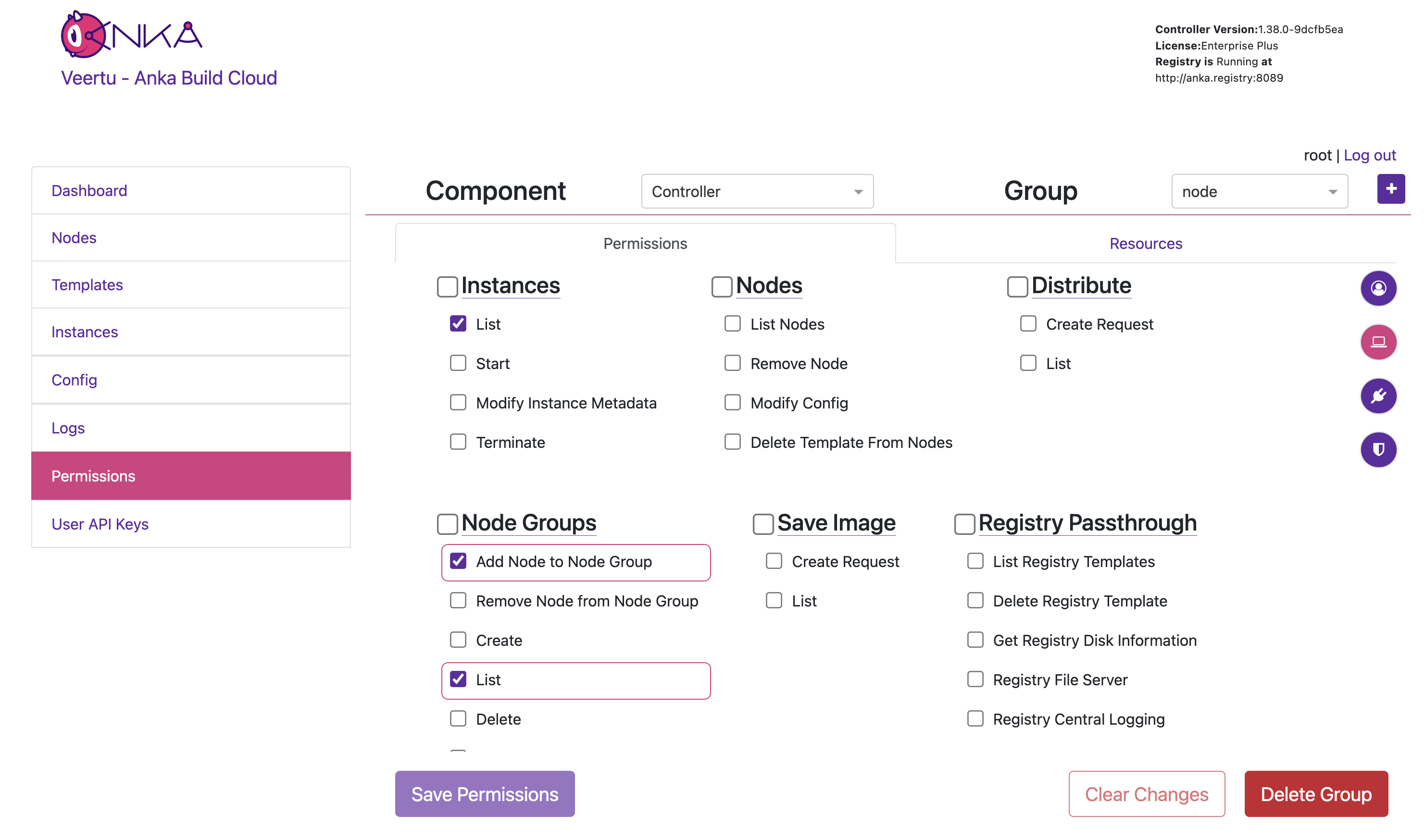Image resolution: width=1425 pixels, height=840 pixels.
Task: Open the Component dropdown showing Controller
Action: [757, 192]
